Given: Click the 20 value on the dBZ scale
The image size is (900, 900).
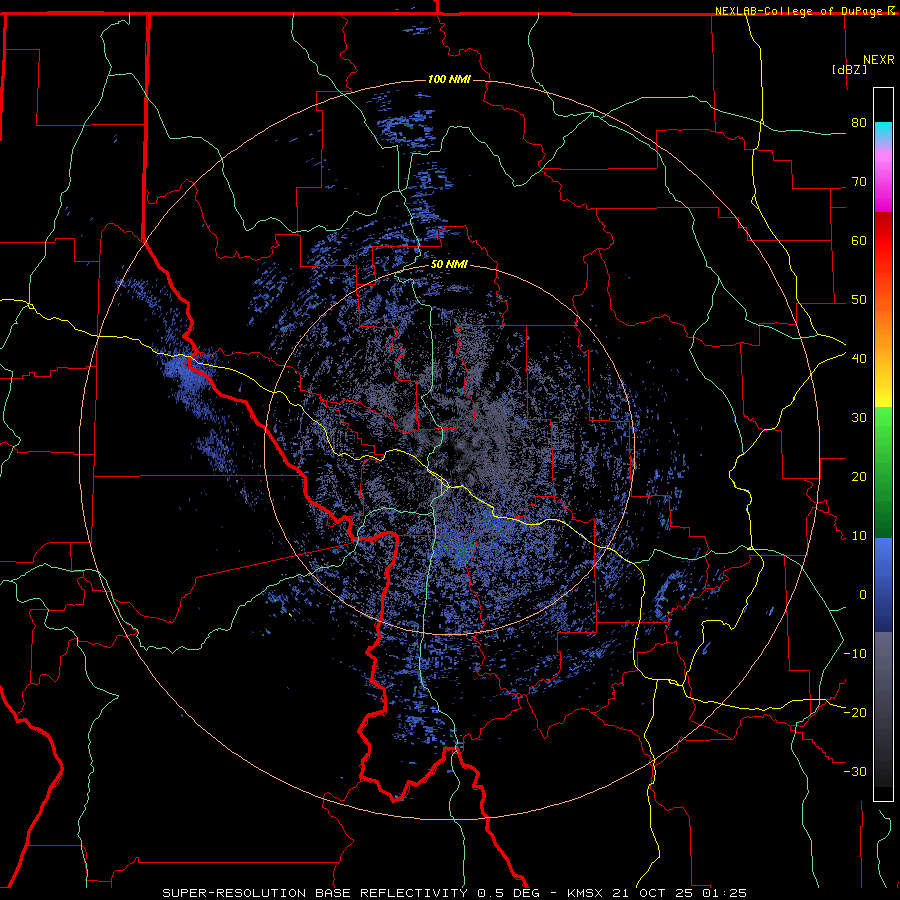Looking at the screenshot, I should 859,477.
